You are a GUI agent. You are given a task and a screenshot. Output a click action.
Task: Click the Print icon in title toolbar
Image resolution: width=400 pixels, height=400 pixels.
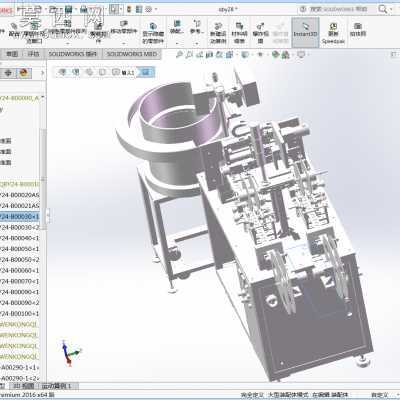coord(84,9)
